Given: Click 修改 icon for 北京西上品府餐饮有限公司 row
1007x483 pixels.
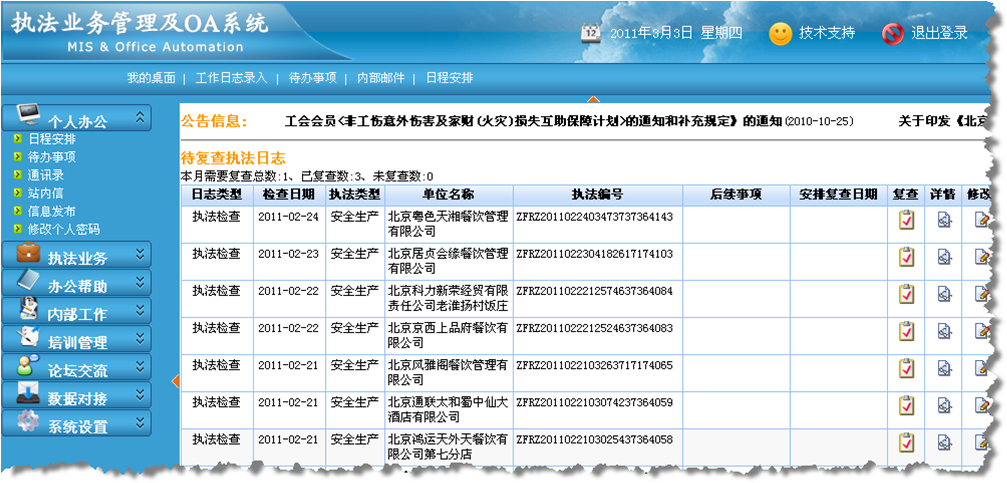Looking at the screenshot, I should tap(982, 332).
